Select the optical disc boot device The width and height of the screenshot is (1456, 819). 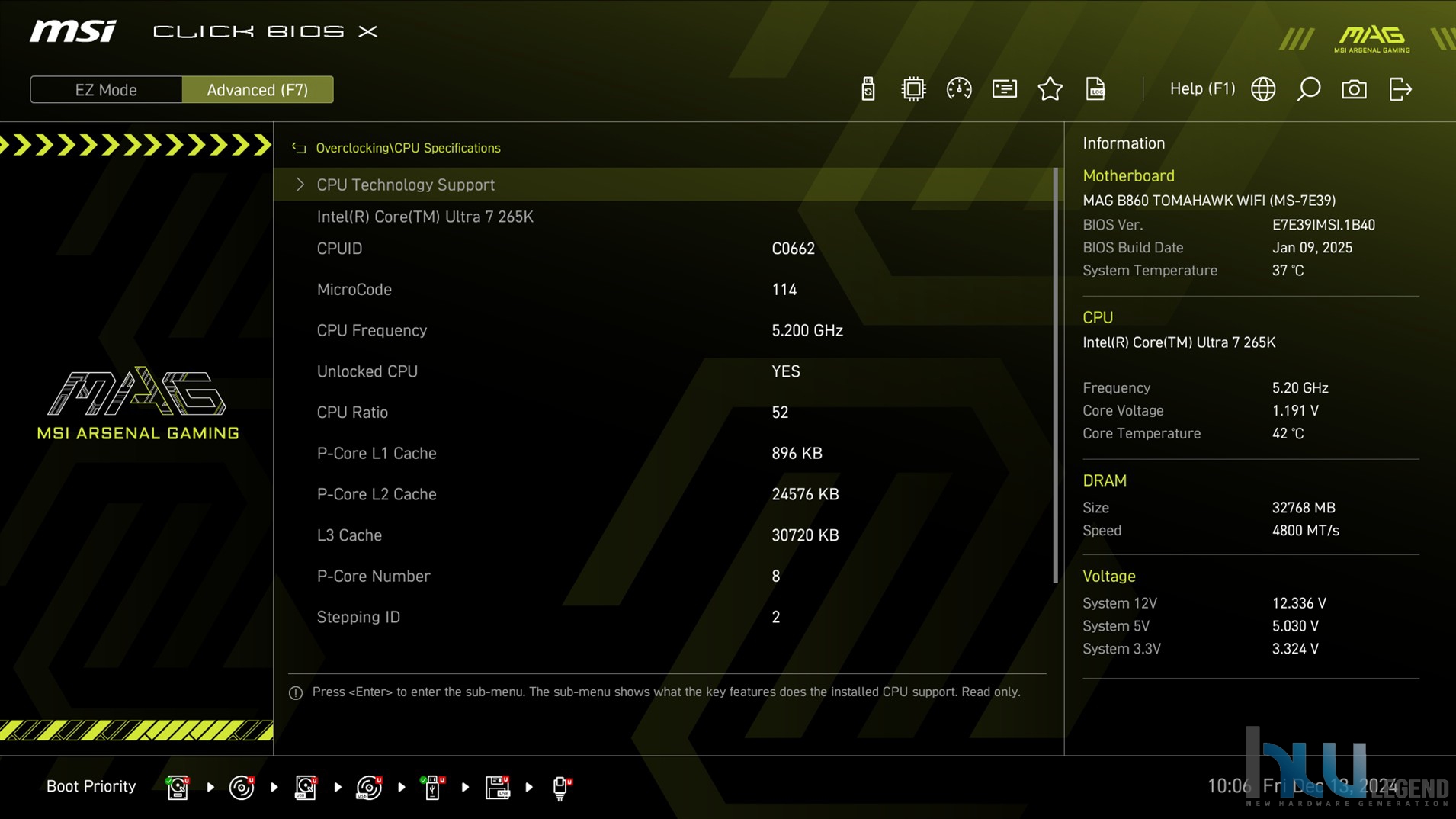[242, 787]
